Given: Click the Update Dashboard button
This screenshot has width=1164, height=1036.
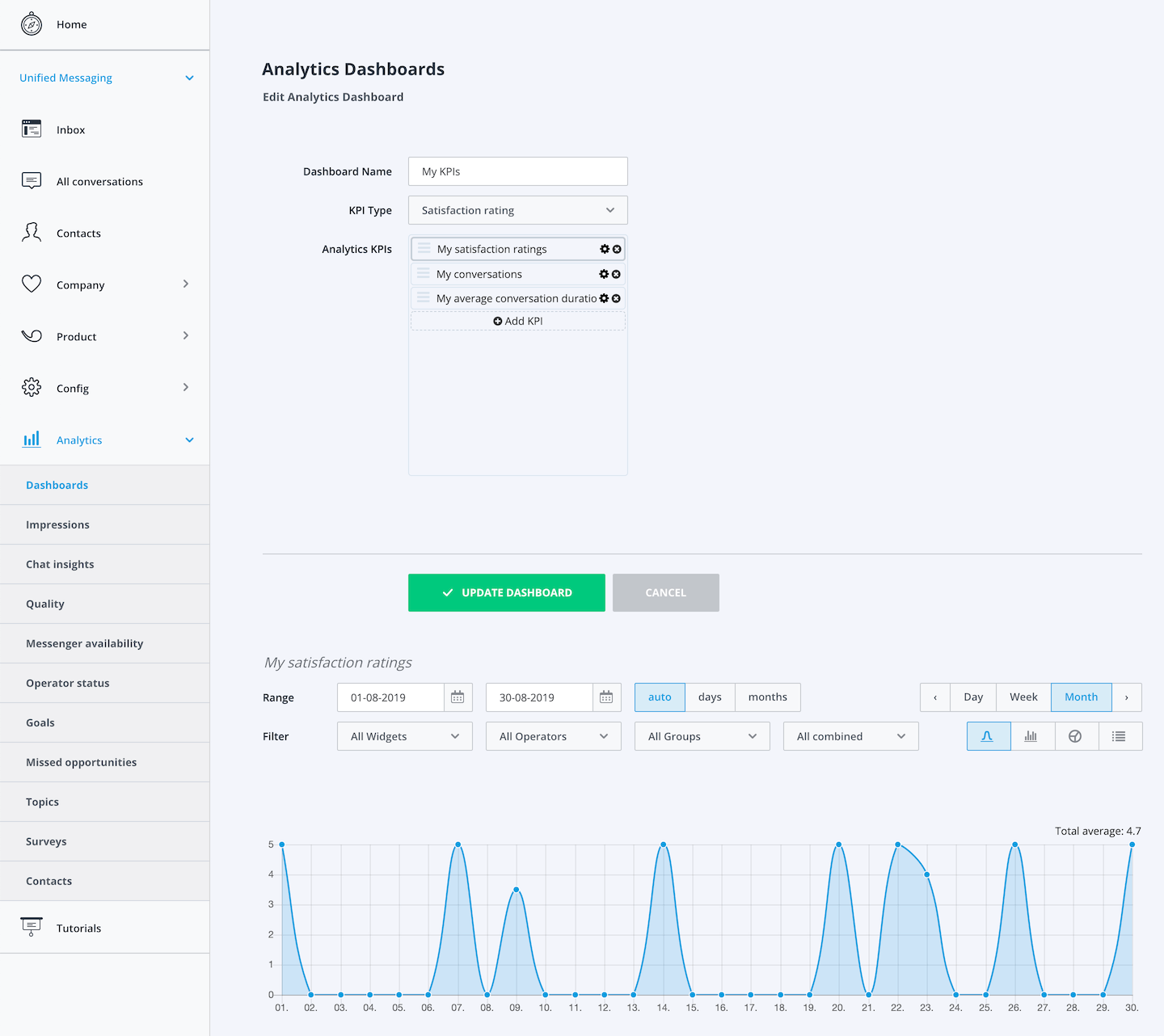Looking at the screenshot, I should [x=507, y=592].
